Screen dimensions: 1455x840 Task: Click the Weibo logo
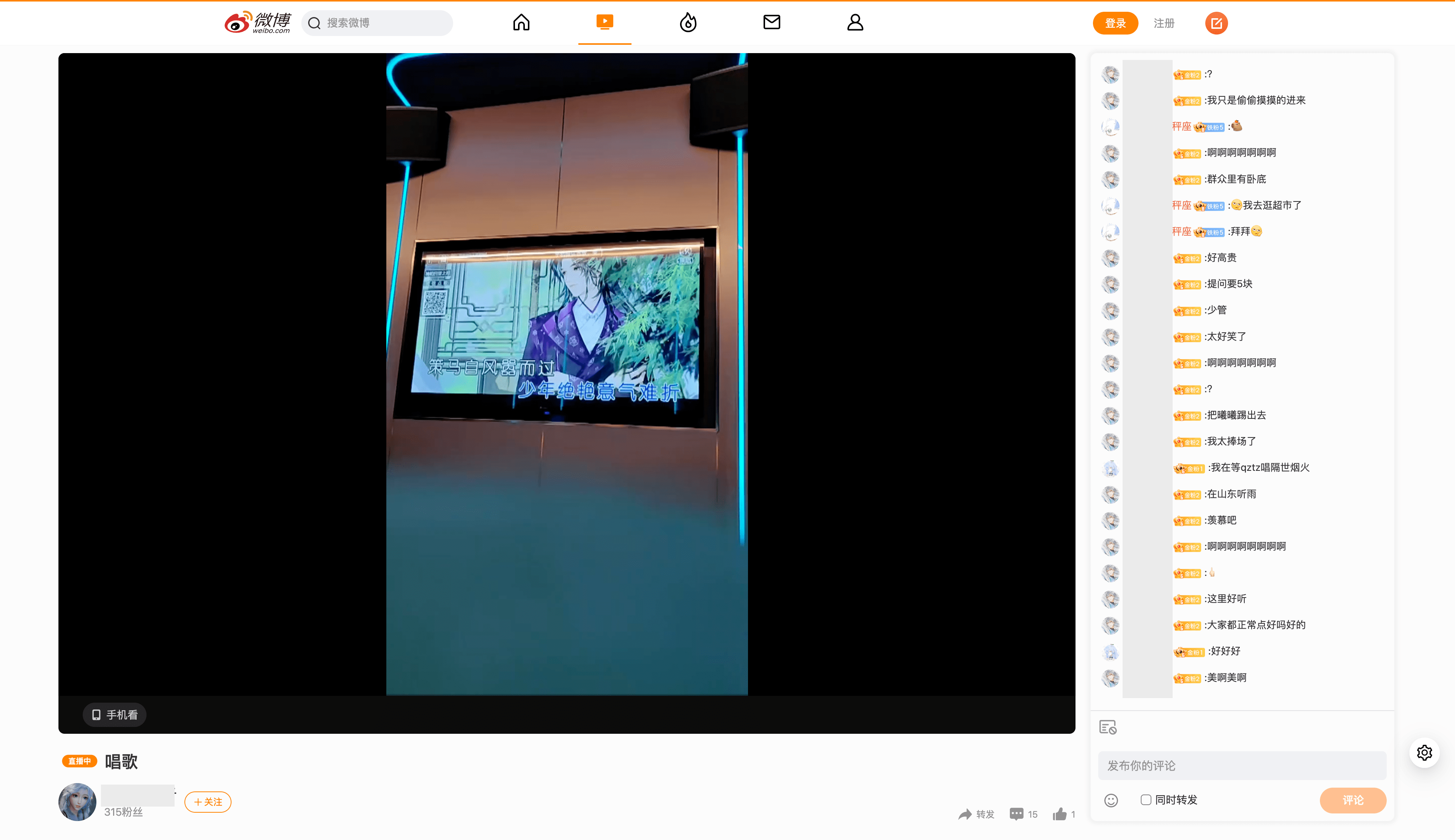(257, 22)
